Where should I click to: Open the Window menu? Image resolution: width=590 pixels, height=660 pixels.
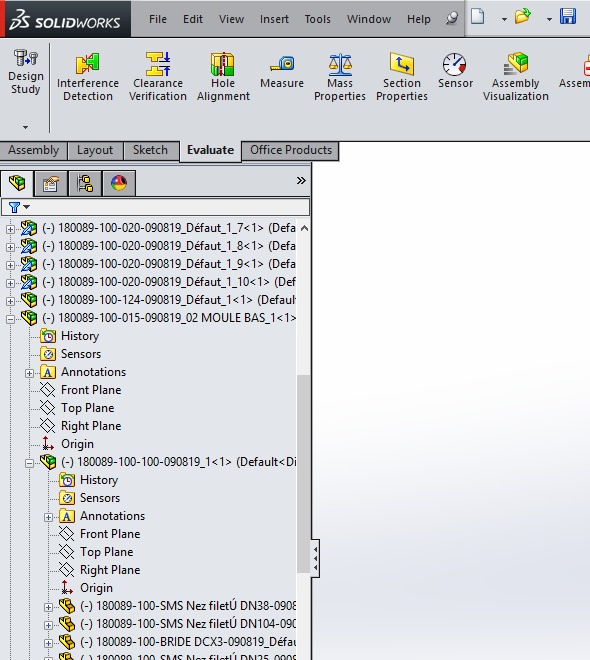pos(369,19)
